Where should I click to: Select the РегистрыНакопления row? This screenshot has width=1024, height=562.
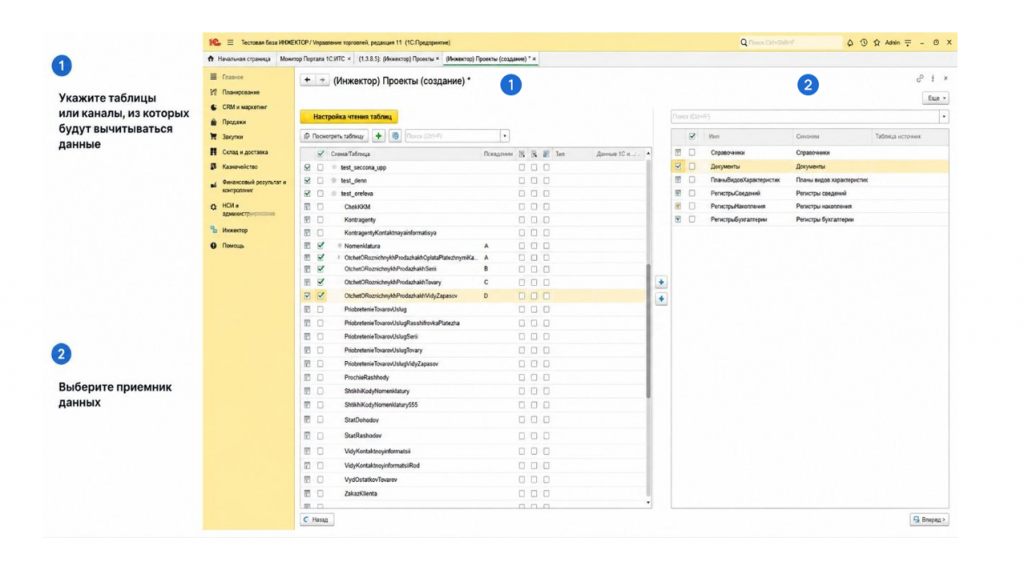click(810, 206)
